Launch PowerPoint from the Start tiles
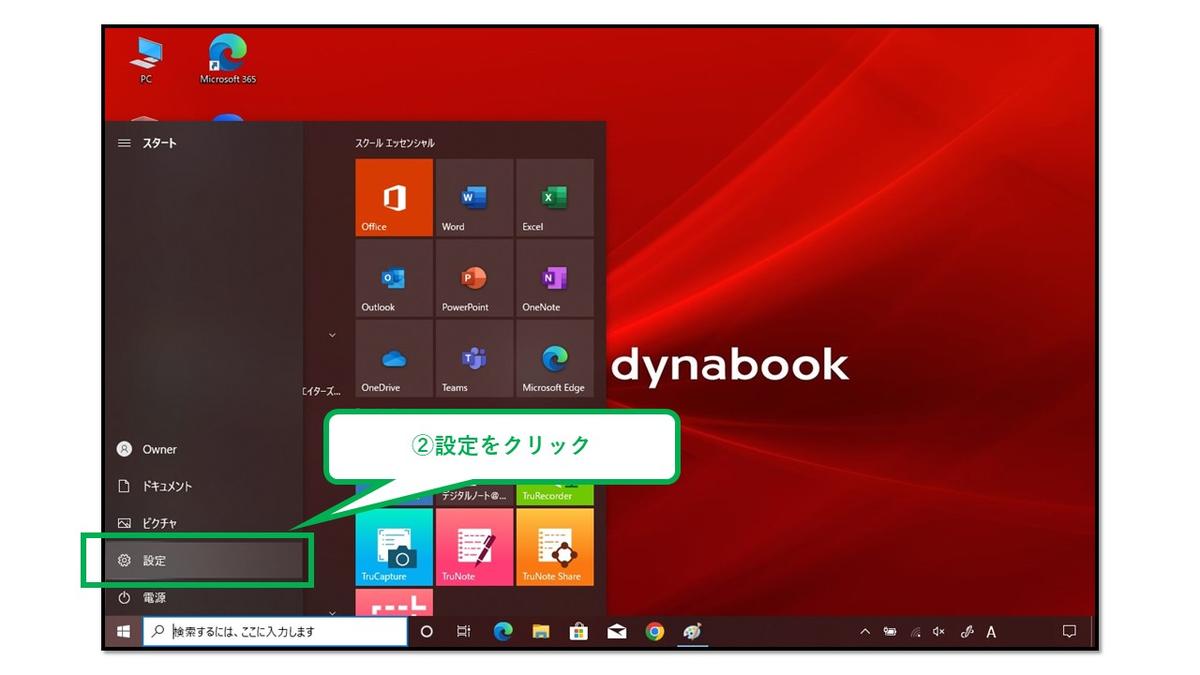 coord(474,278)
